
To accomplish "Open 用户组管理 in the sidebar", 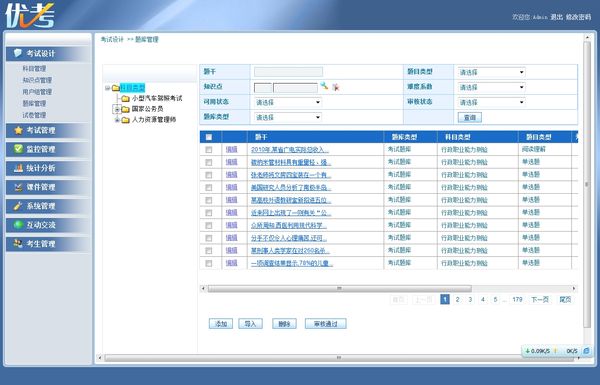I will 37,92.
